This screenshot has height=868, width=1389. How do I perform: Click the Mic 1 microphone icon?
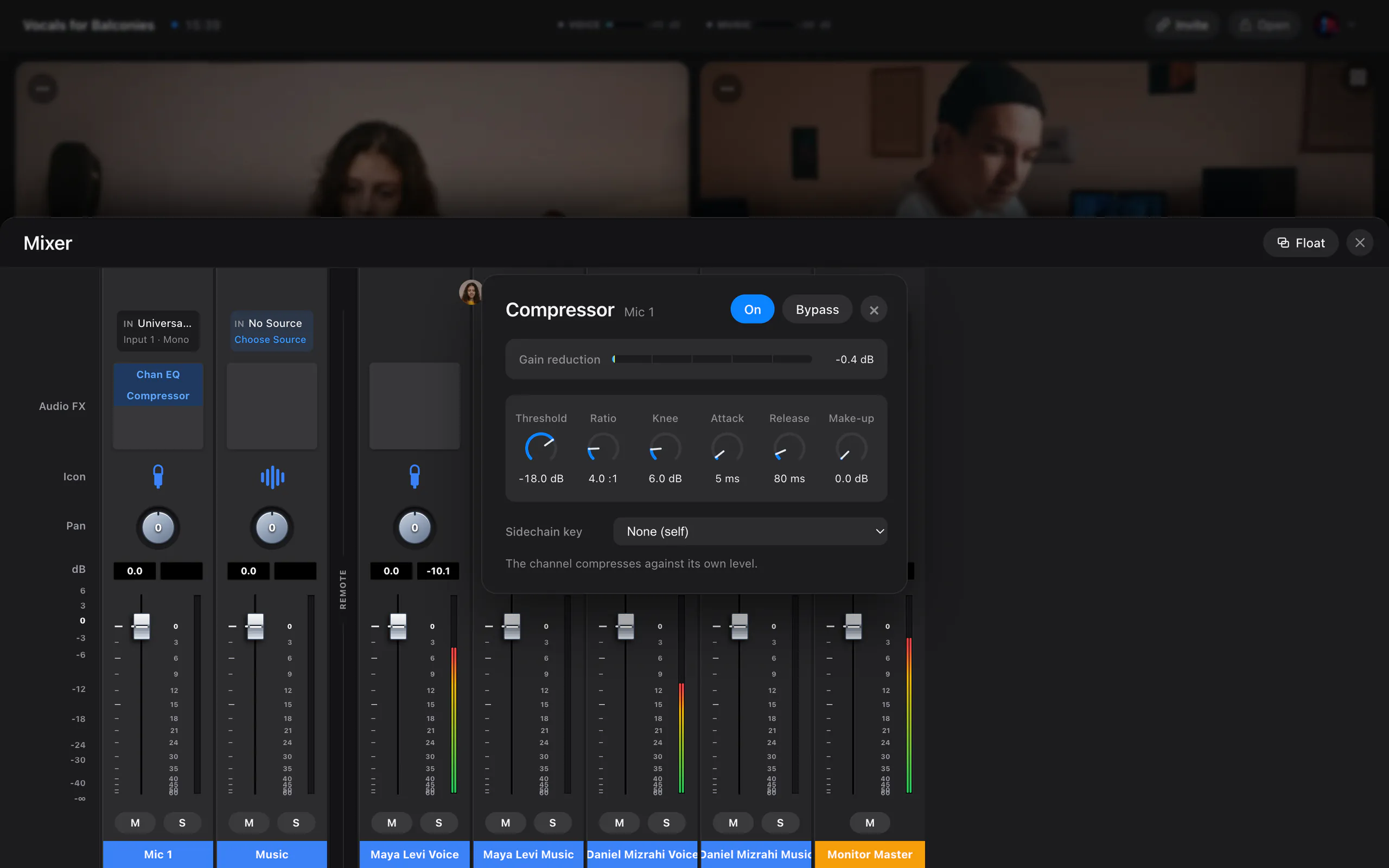pyautogui.click(x=158, y=476)
